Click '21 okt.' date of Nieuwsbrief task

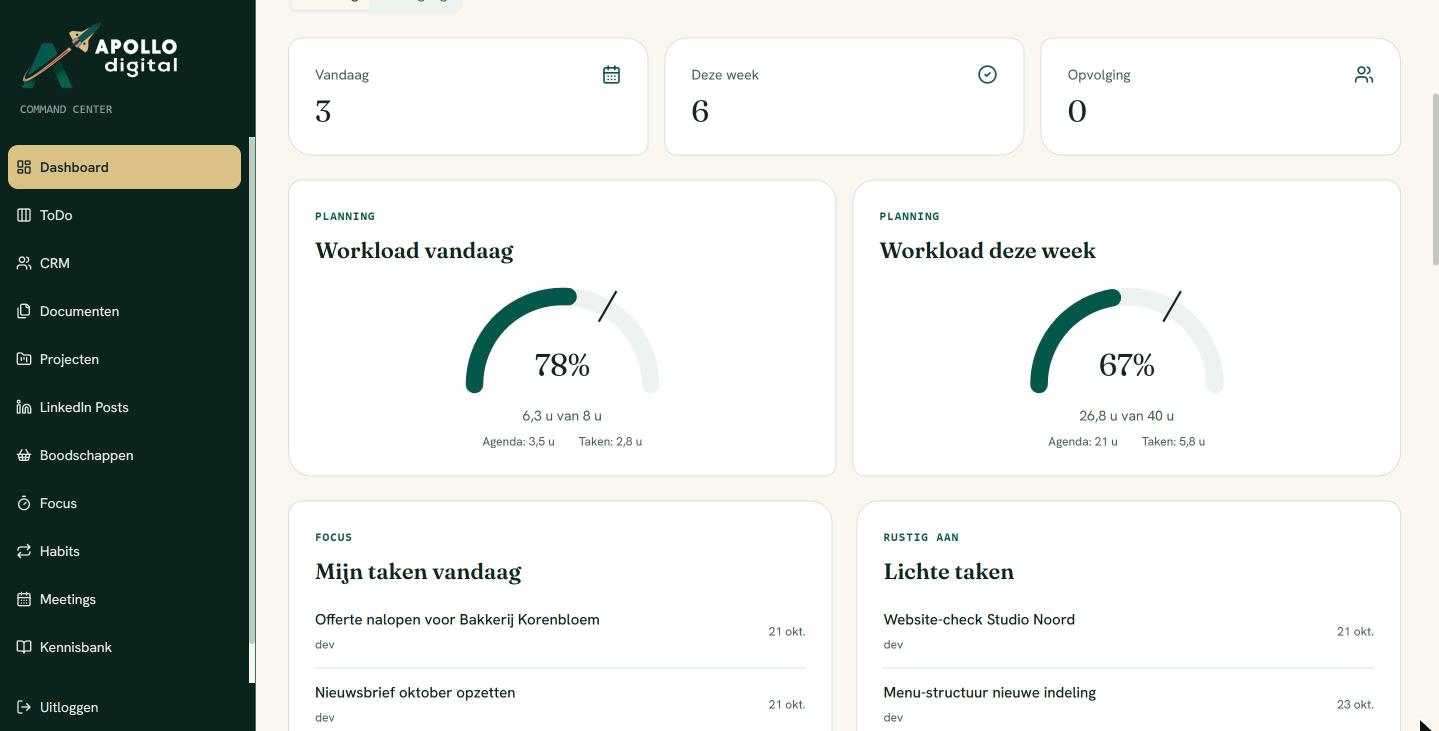click(x=787, y=704)
